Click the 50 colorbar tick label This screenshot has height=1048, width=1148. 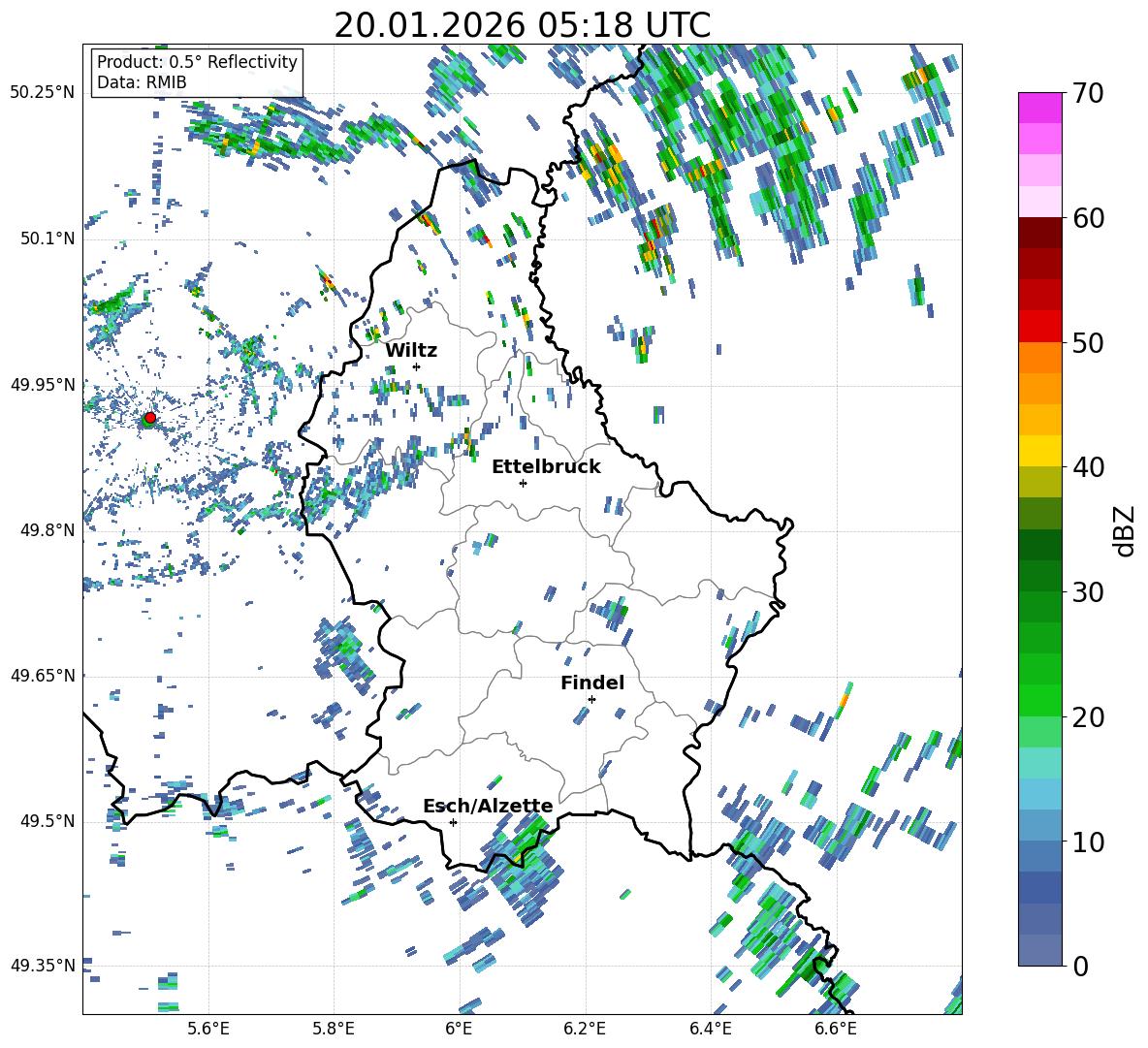1088,342
